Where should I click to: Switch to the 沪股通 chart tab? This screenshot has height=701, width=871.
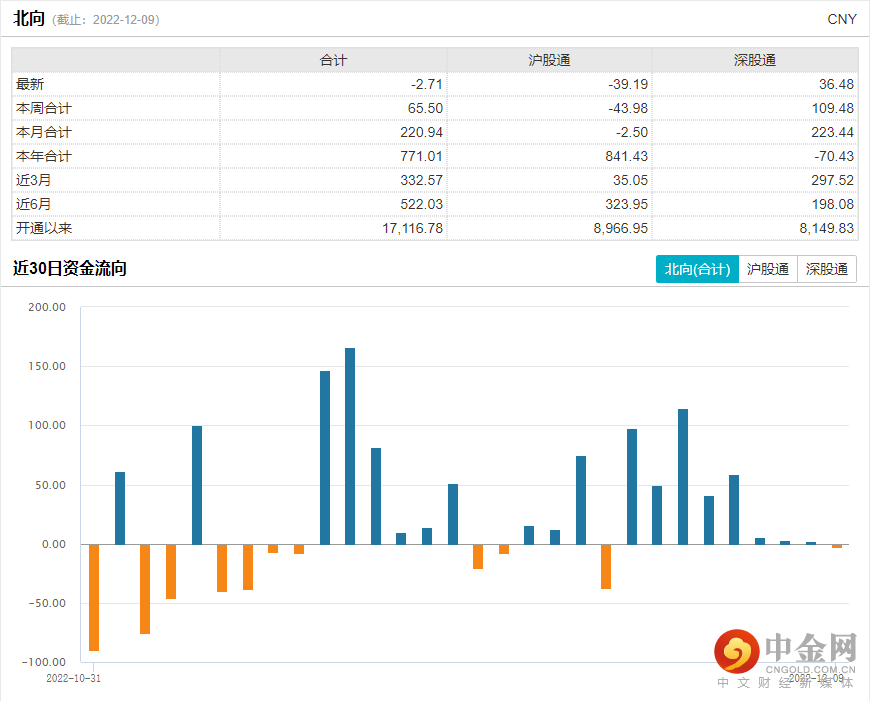768,269
